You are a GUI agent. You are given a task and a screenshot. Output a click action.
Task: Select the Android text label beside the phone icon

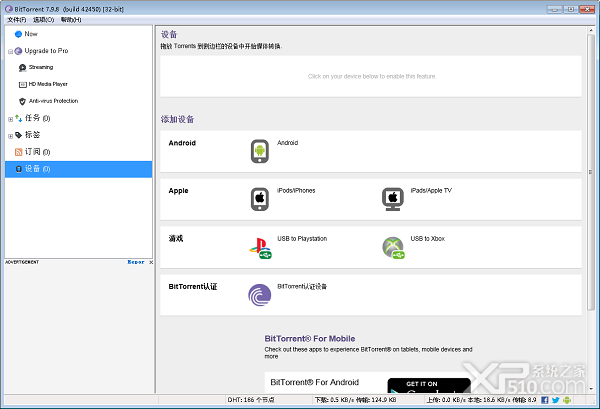pos(287,143)
